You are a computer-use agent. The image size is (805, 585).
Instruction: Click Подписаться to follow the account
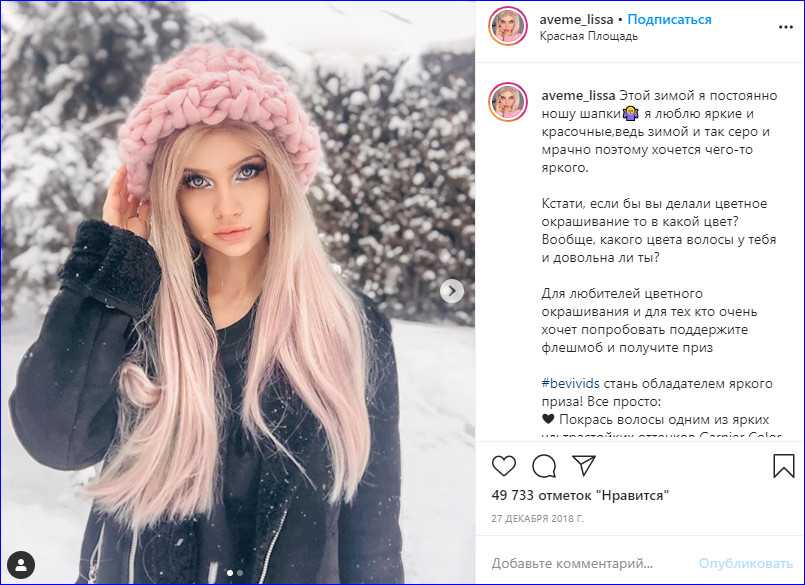[669, 20]
